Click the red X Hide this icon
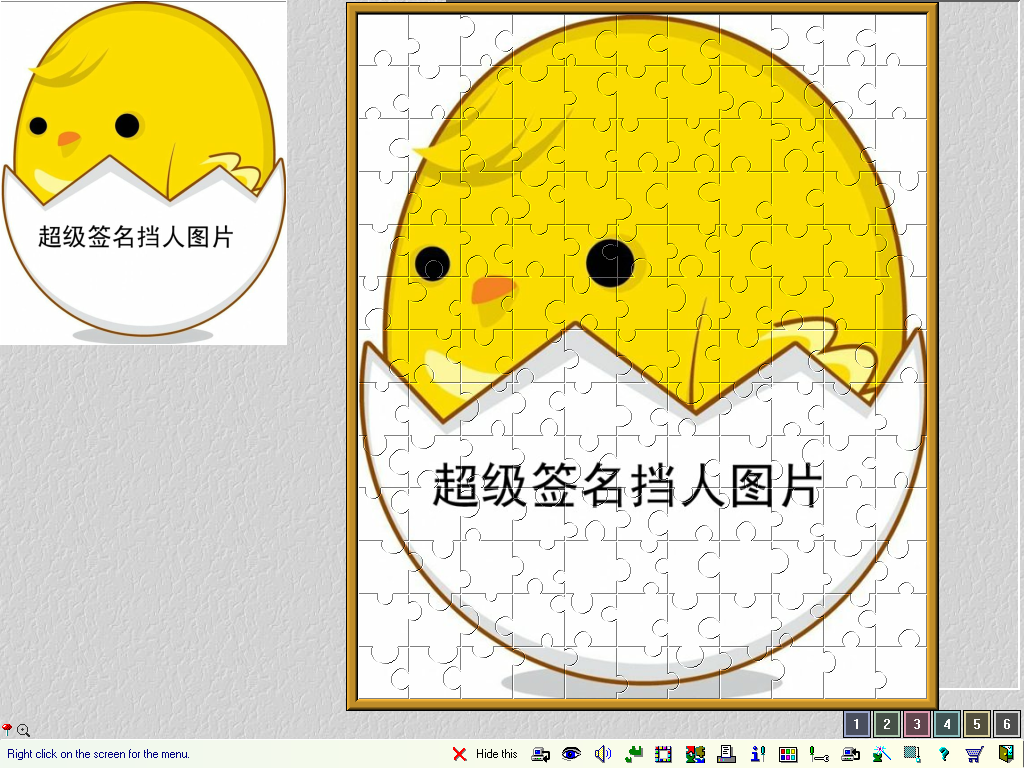Image resolution: width=1024 pixels, height=768 pixels. click(460, 754)
